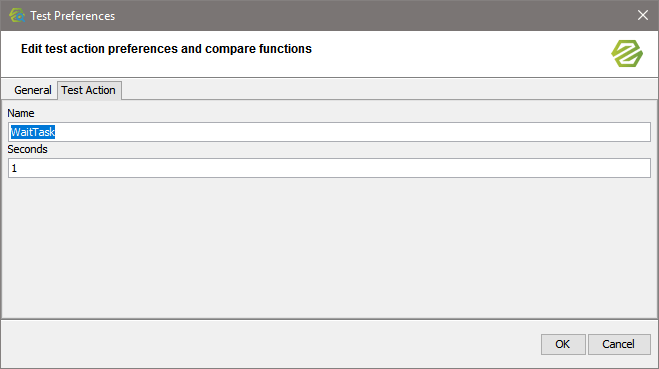This screenshot has width=659, height=369.
Task: Confirm changes with the OK button
Action: 563,344
